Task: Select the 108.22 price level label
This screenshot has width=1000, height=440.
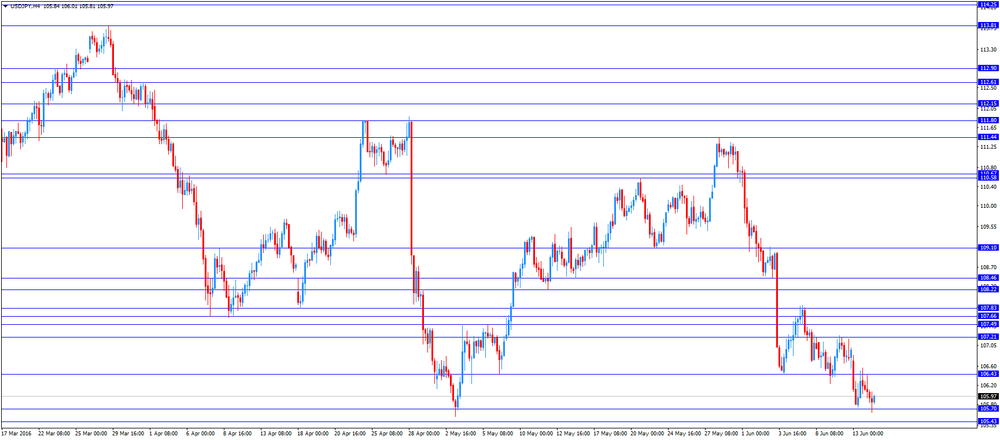Action: click(x=989, y=290)
